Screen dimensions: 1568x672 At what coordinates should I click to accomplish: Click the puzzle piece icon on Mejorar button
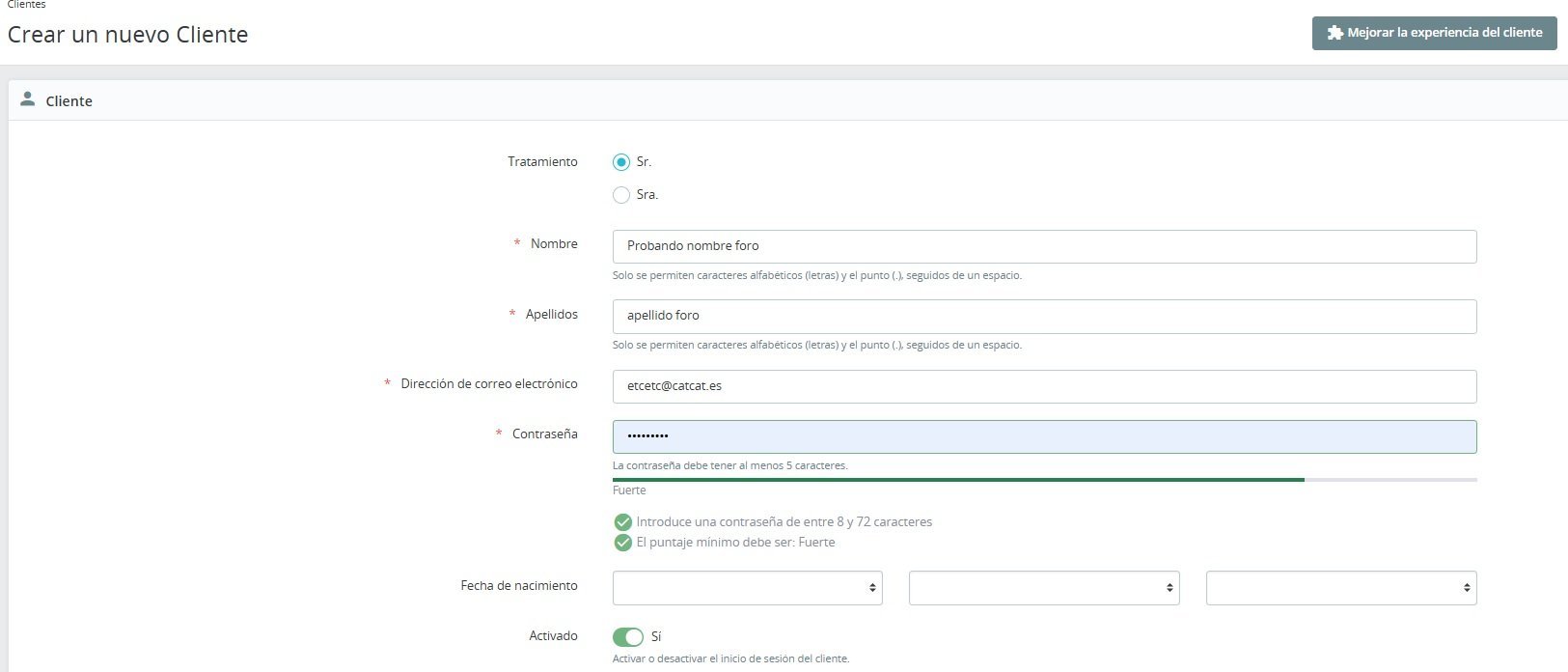1335,33
